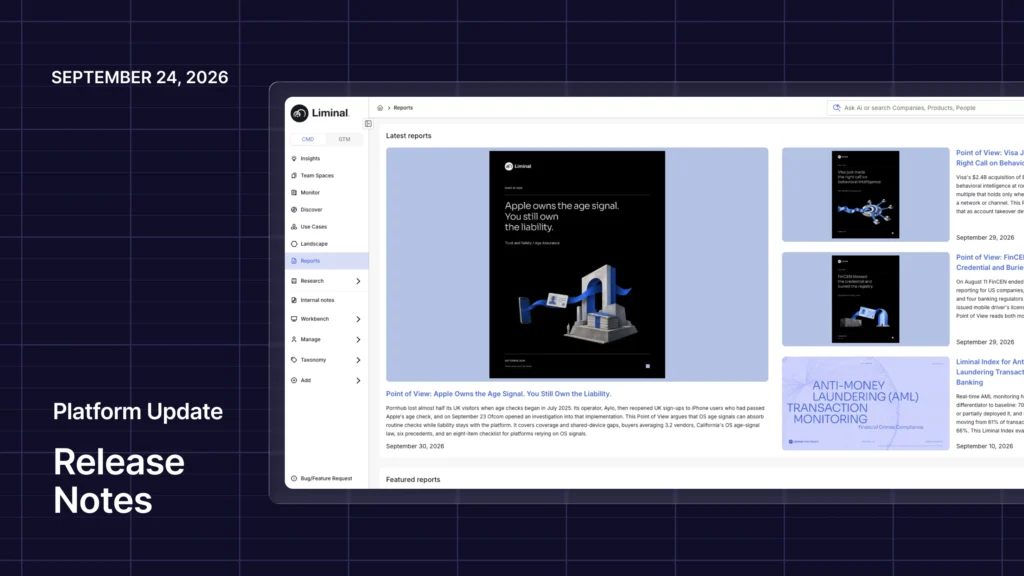Switch to the CMD mode toggle
Viewport: 1024px width, 576px height.
click(x=308, y=139)
